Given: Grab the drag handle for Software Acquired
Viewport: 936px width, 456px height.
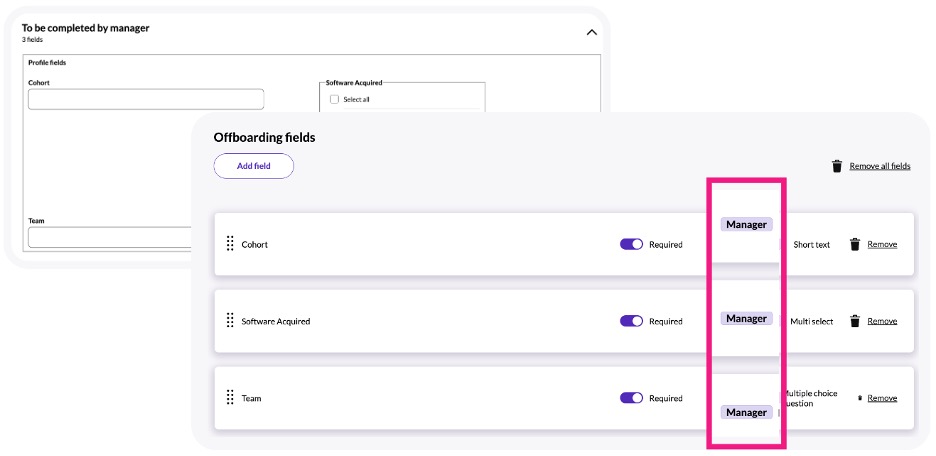Looking at the screenshot, I should click(x=230, y=321).
